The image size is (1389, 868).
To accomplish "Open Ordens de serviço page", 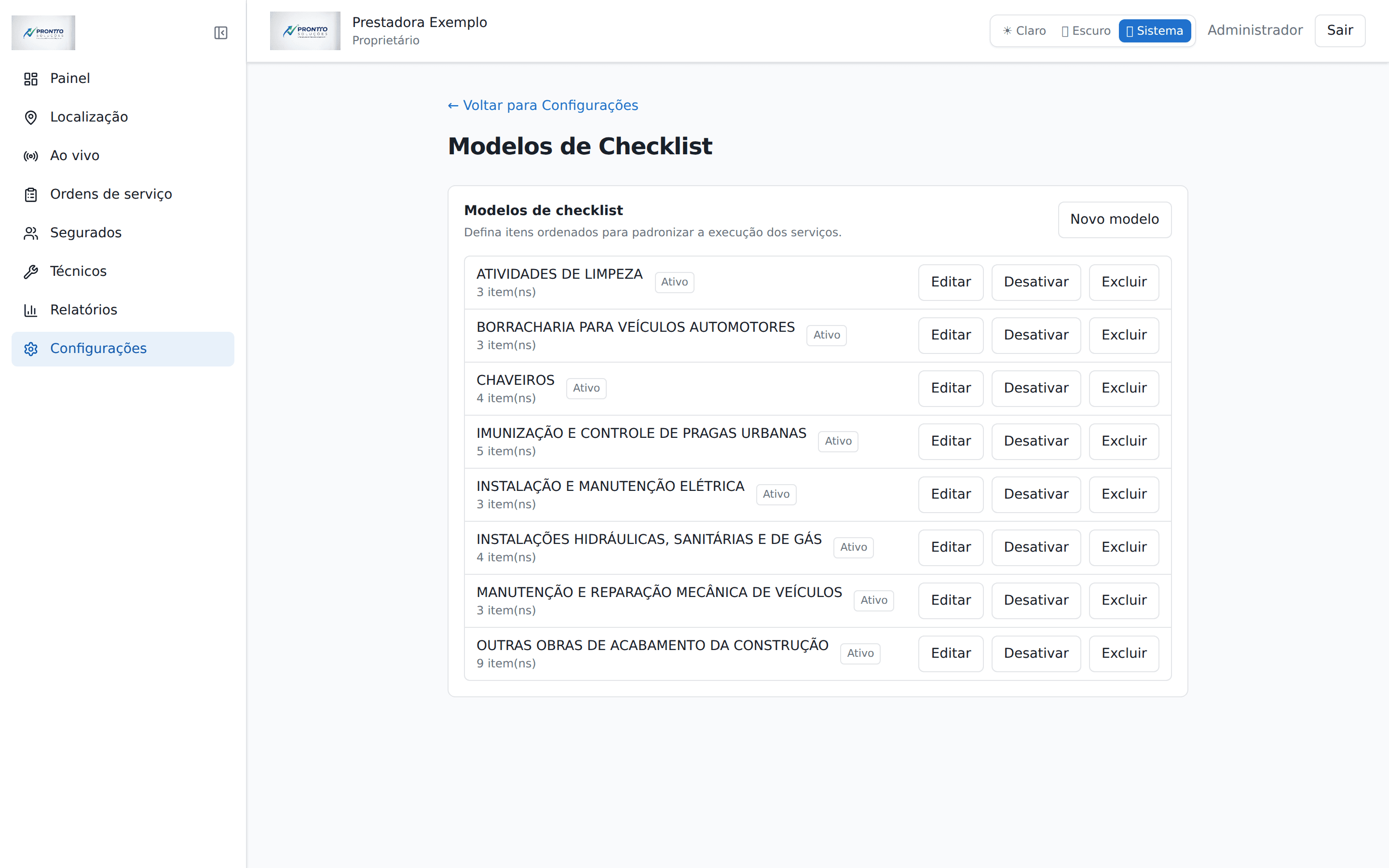I will 123,195.
